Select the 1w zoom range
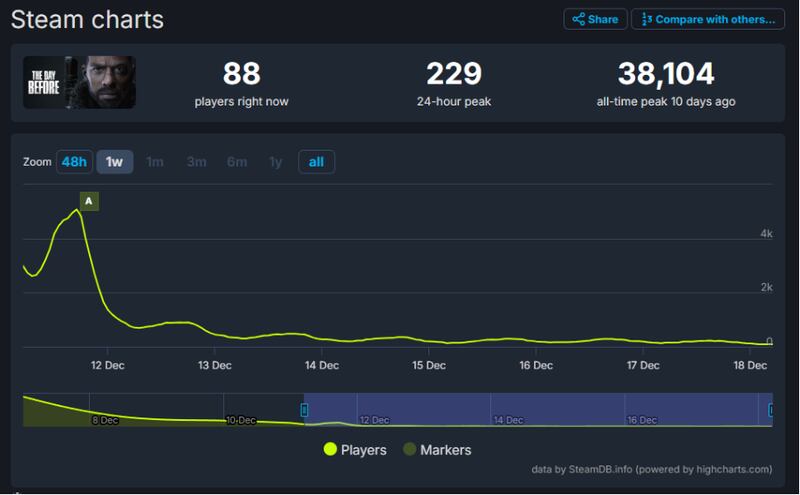Screen dimensions: 800x495 pyautogui.click(x=114, y=162)
